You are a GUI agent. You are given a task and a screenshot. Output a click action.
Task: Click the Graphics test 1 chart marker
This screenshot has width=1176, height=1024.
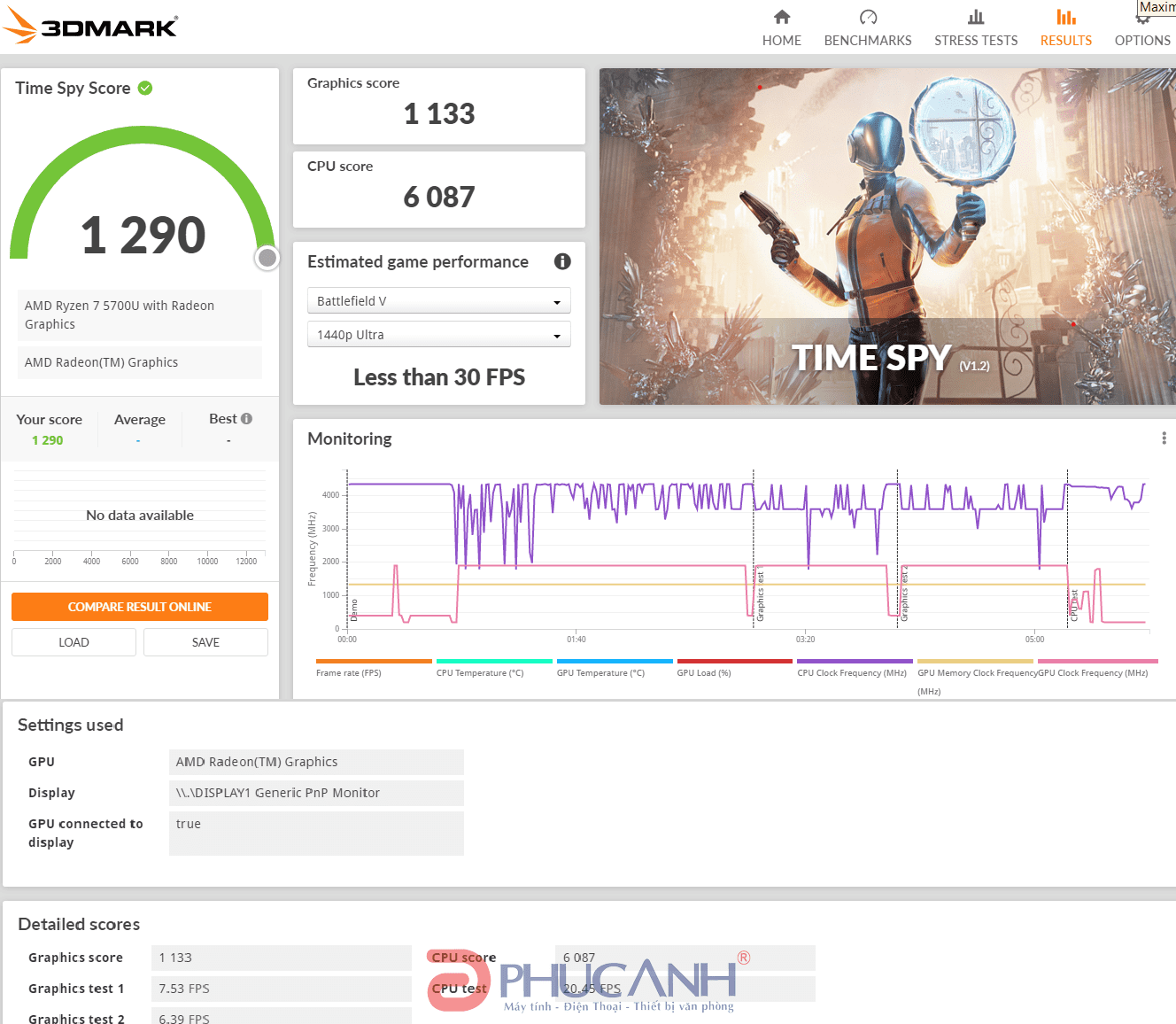(x=760, y=595)
